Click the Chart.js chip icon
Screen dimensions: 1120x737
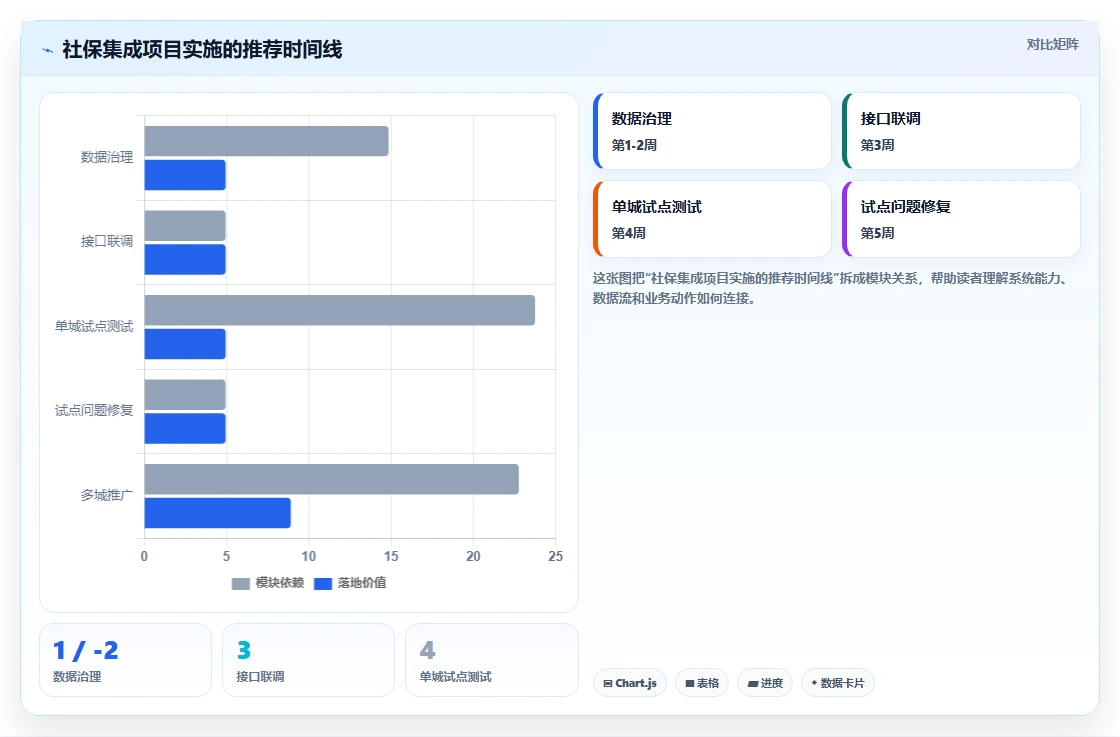click(608, 683)
